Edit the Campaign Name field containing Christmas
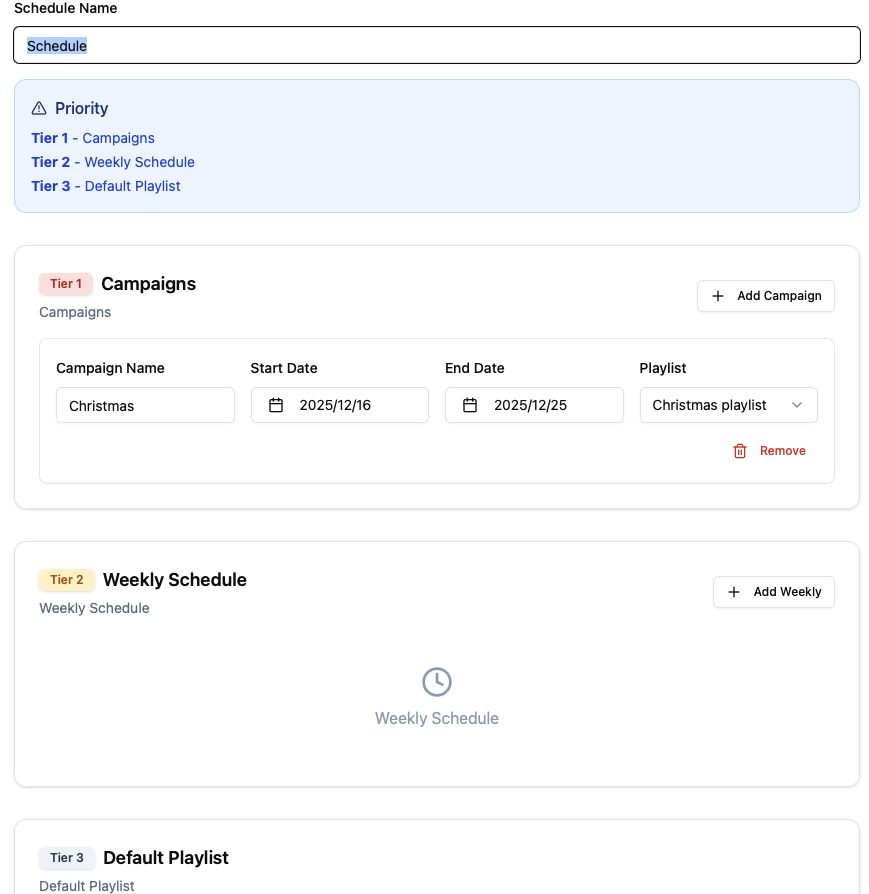The height and width of the screenshot is (894, 869). click(145, 405)
